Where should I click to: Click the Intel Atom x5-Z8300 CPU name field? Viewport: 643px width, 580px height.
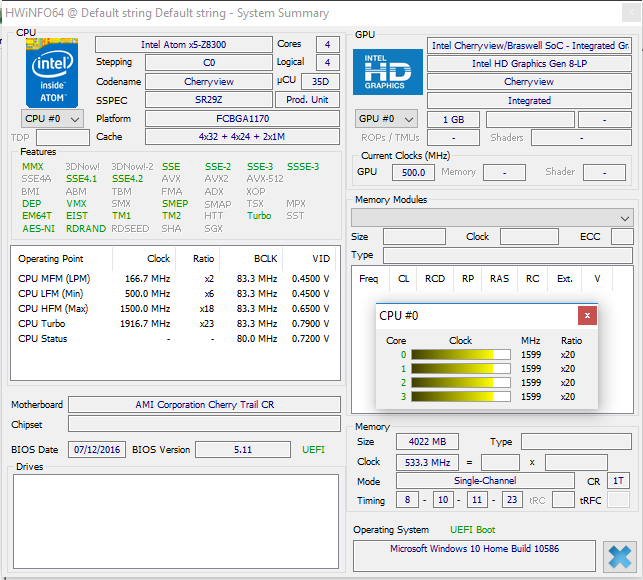(184, 44)
